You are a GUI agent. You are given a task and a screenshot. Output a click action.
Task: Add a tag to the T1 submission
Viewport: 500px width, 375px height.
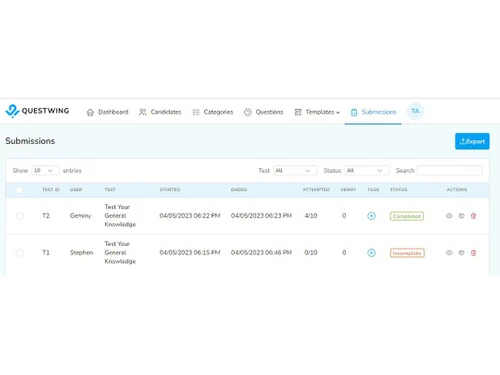tap(371, 253)
